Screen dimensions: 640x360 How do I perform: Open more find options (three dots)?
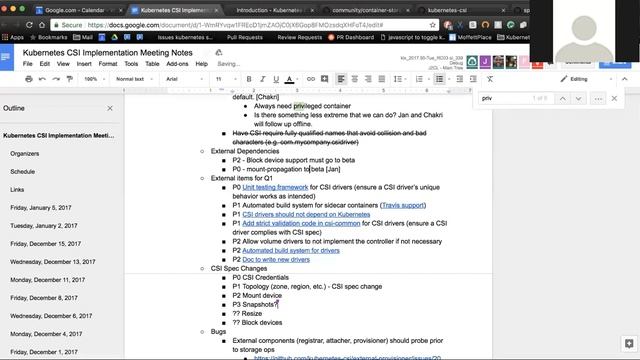598,98
